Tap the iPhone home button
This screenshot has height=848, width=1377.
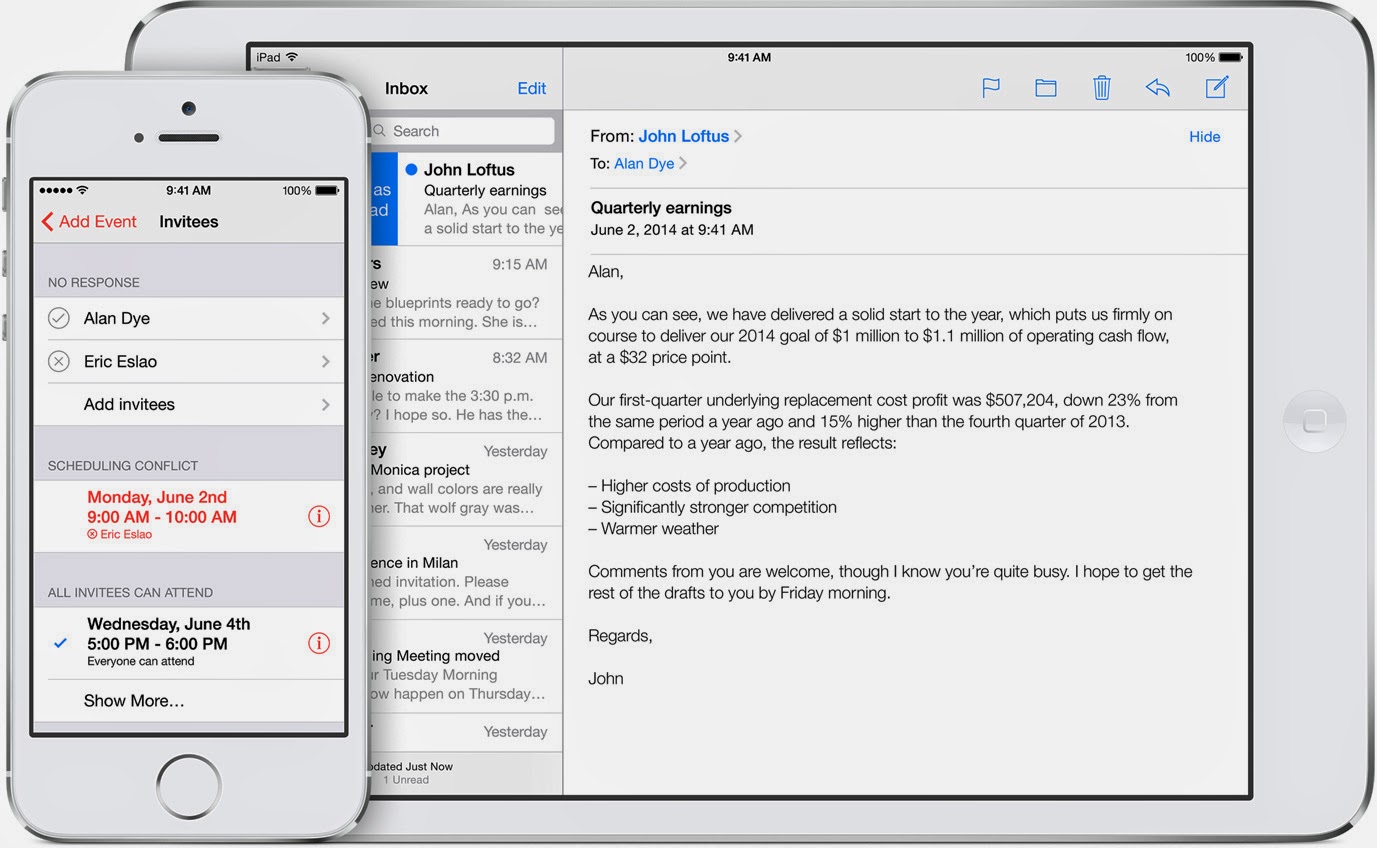pos(188,785)
